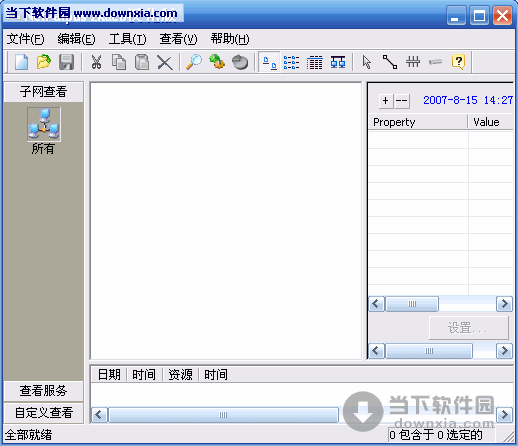Open the 文件(F) menu

pos(25,39)
